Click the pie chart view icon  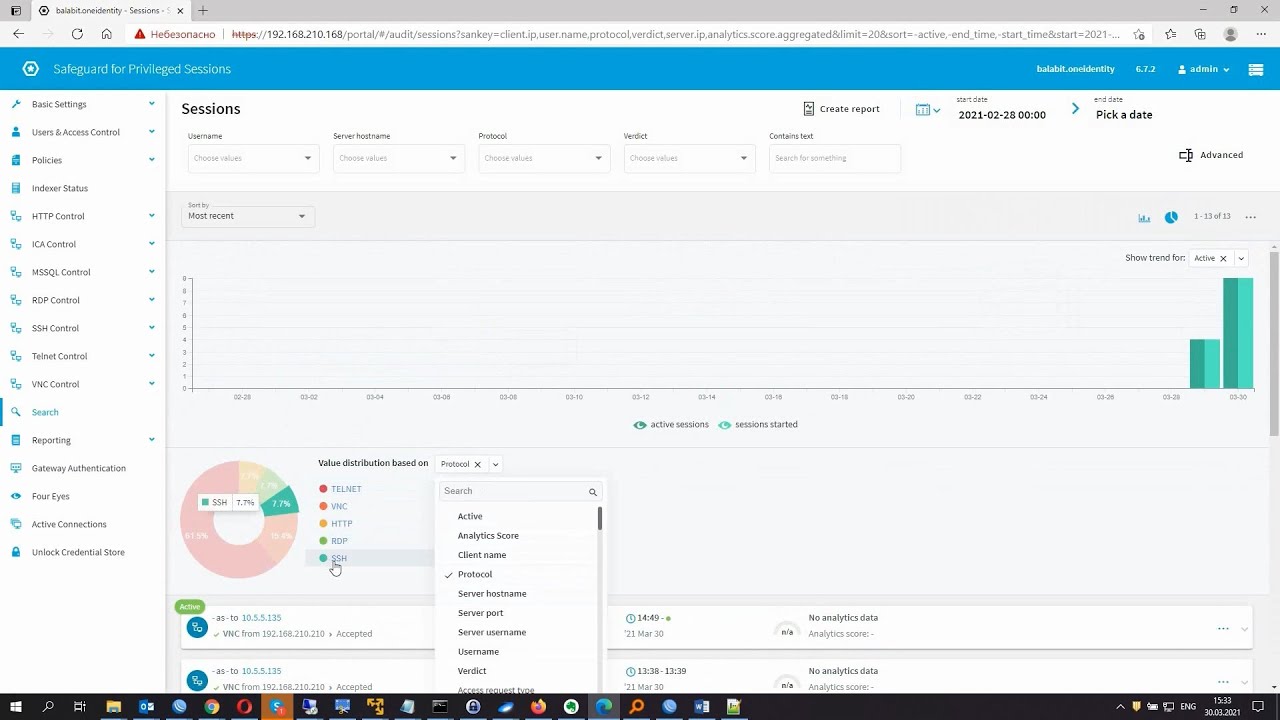[1171, 217]
